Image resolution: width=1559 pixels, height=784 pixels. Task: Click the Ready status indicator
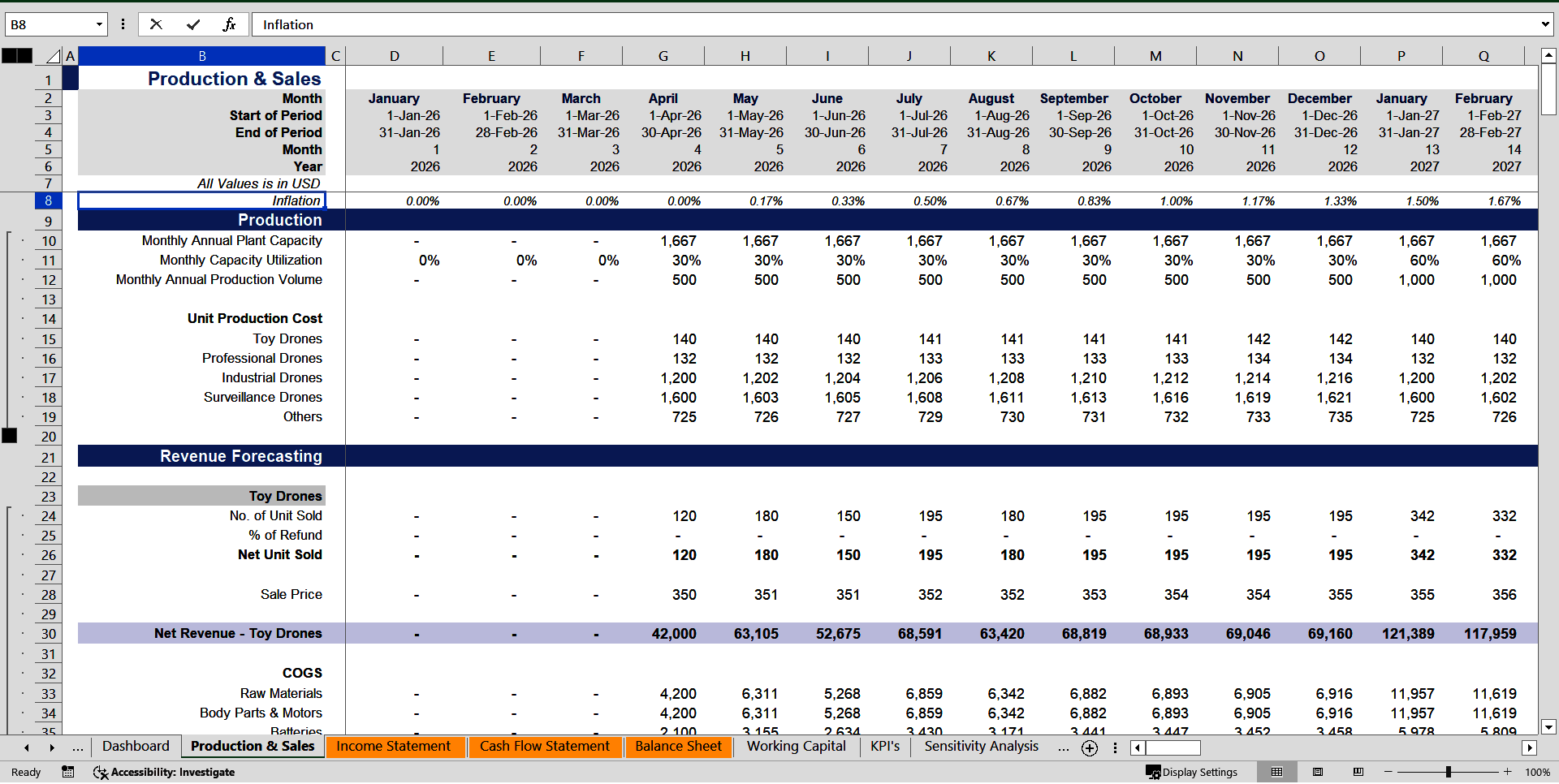click(x=26, y=772)
